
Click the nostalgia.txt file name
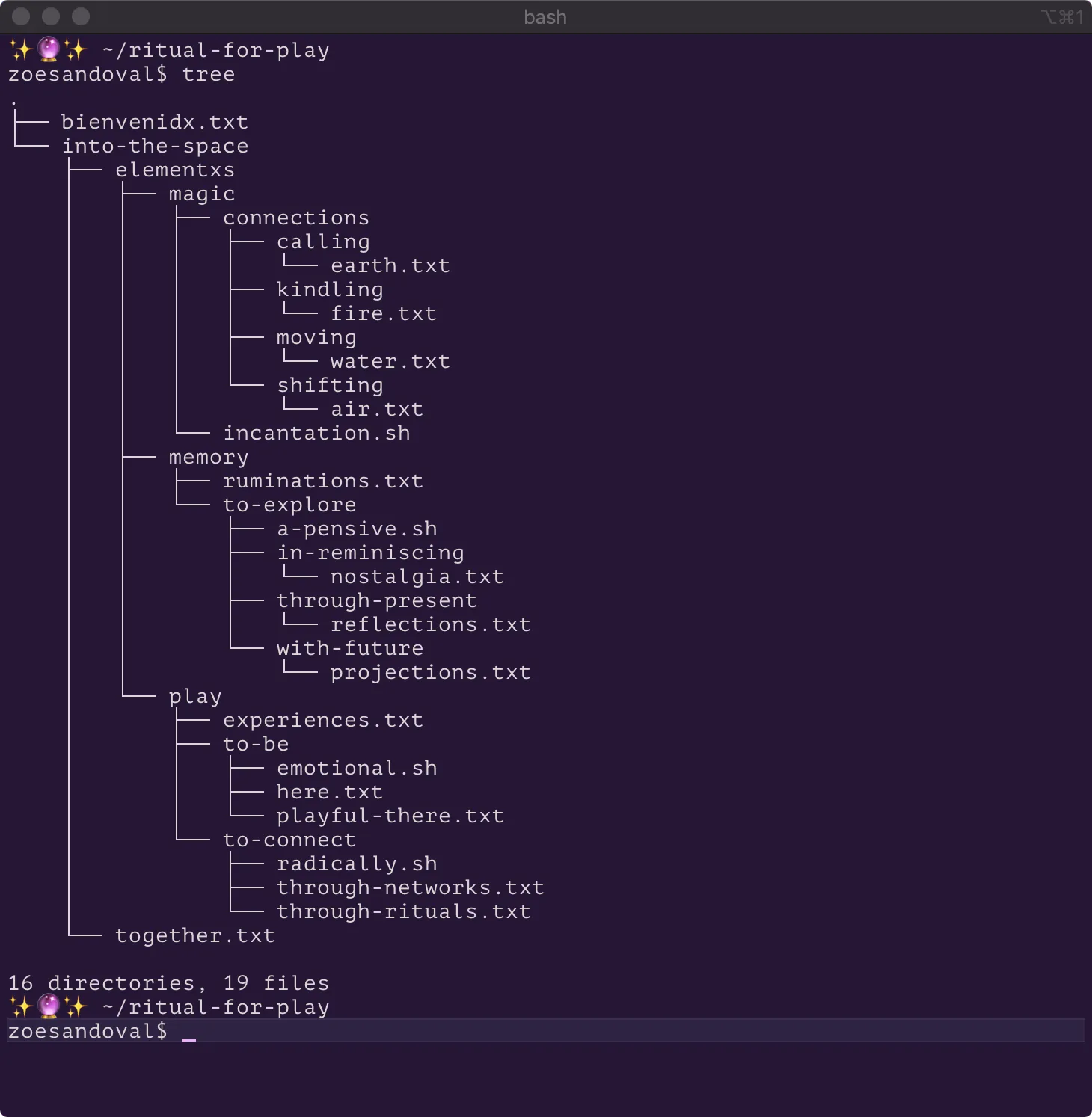pyautogui.click(x=417, y=577)
